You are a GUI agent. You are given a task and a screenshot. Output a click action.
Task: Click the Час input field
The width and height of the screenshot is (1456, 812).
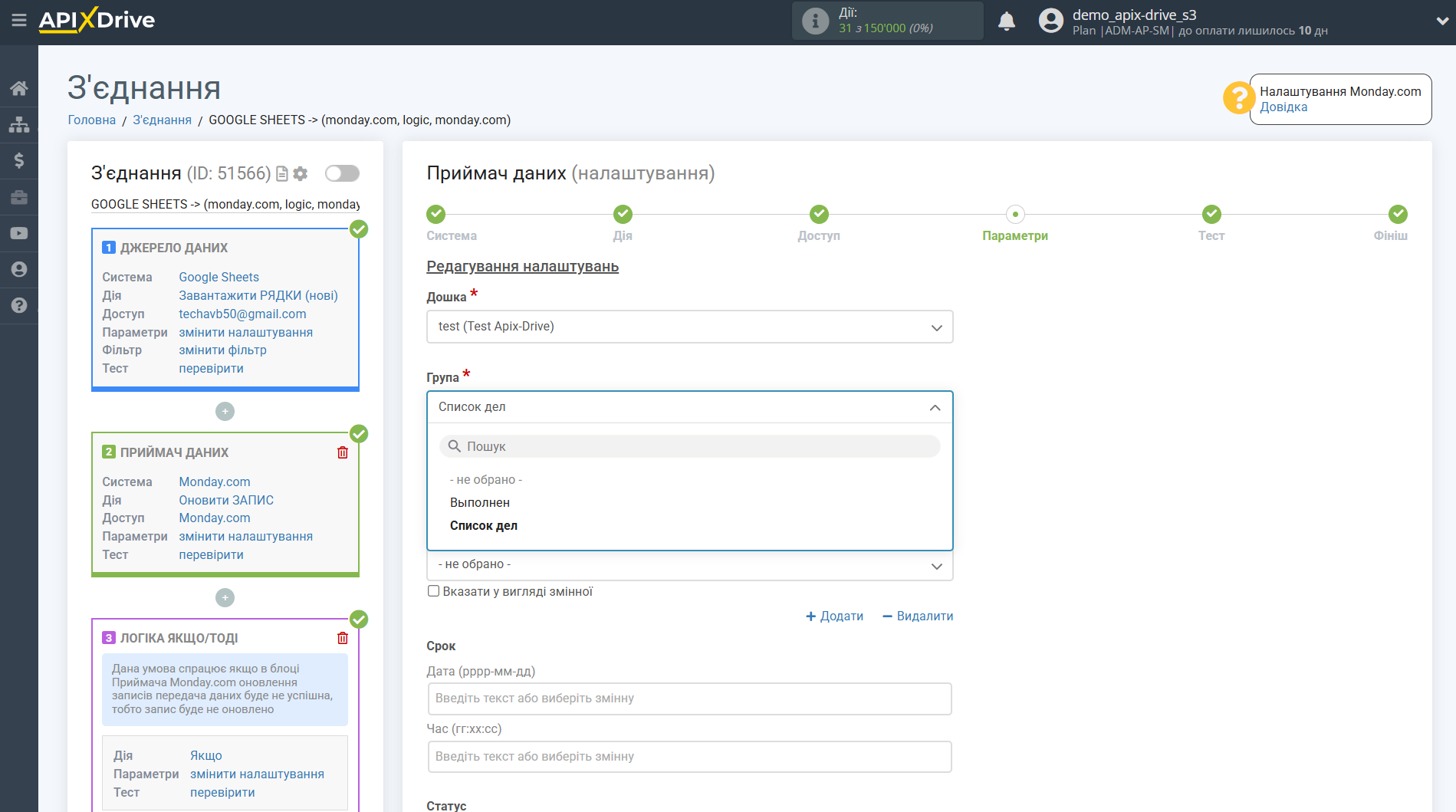click(x=689, y=757)
